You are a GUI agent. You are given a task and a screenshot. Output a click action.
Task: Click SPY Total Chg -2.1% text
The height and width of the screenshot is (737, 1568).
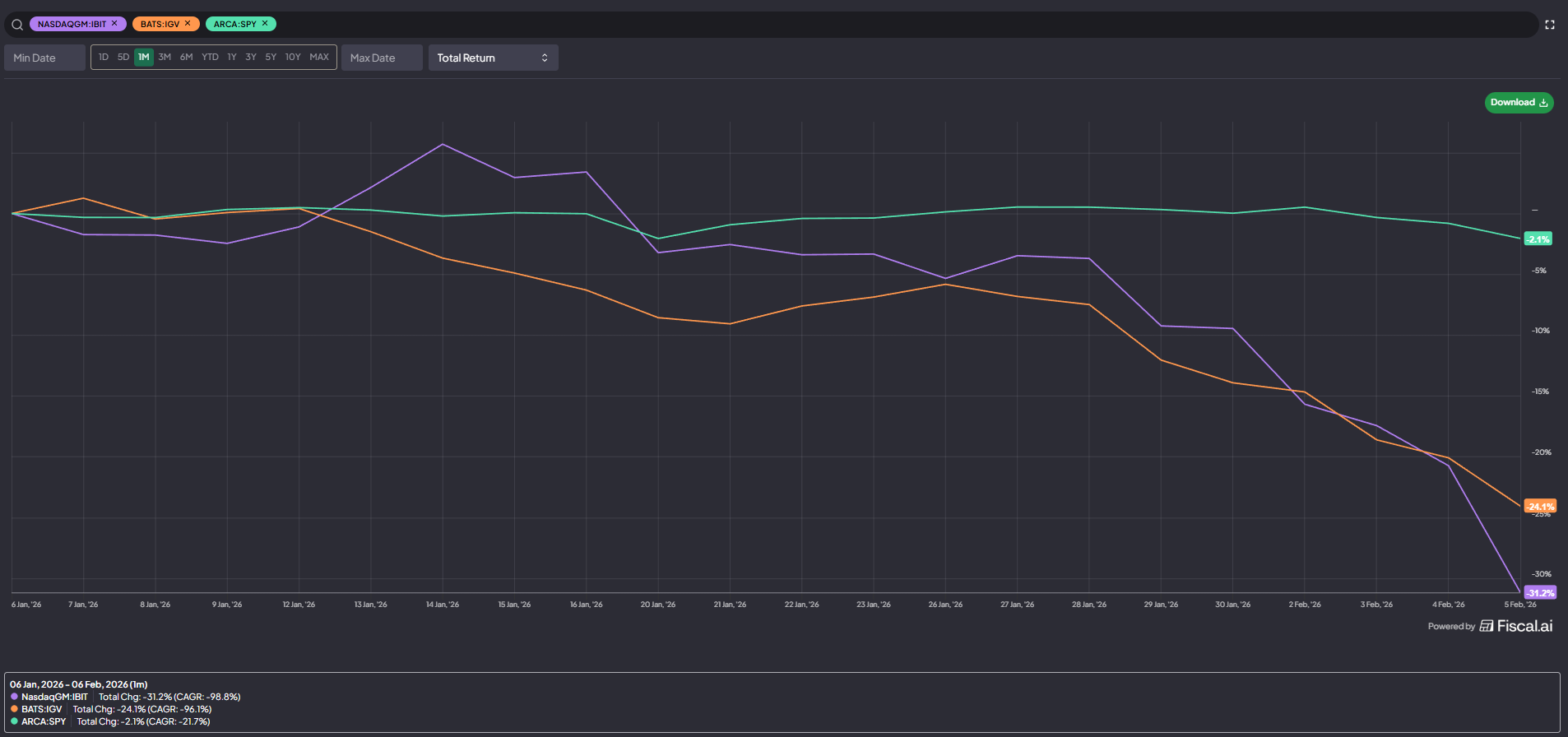click(x=143, y=721)
